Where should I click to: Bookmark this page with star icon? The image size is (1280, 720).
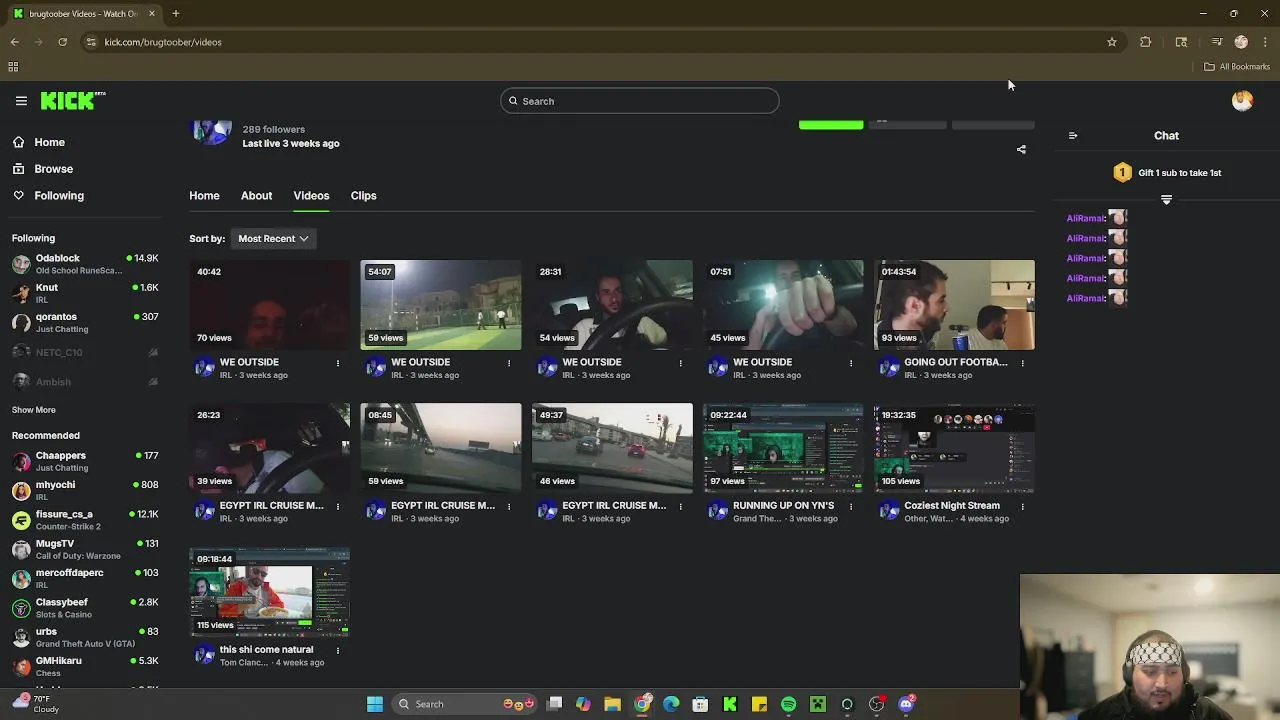tap(1111, 42)
